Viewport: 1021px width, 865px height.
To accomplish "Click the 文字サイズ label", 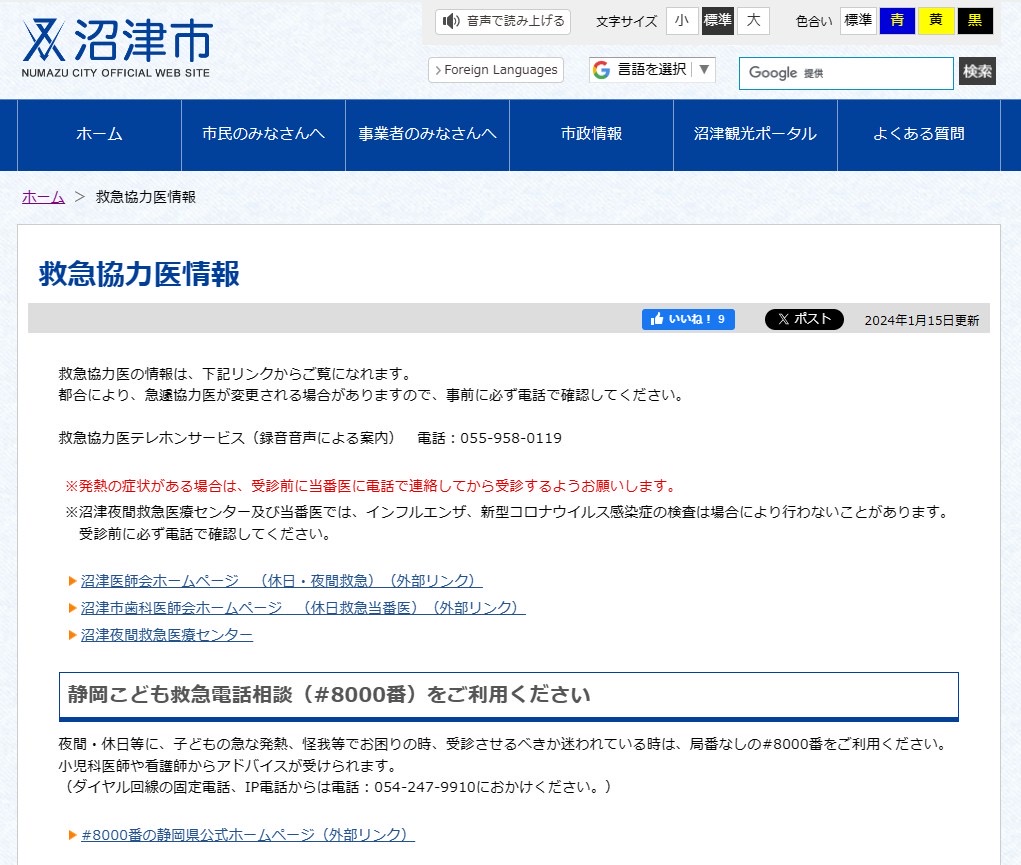I will point(626,21).
